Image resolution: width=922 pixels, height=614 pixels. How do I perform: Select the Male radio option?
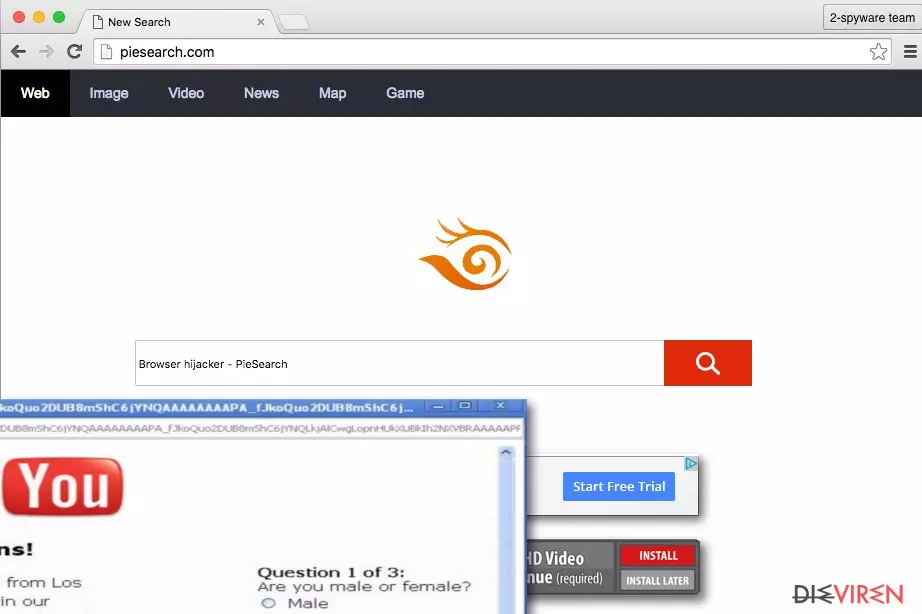268,603
